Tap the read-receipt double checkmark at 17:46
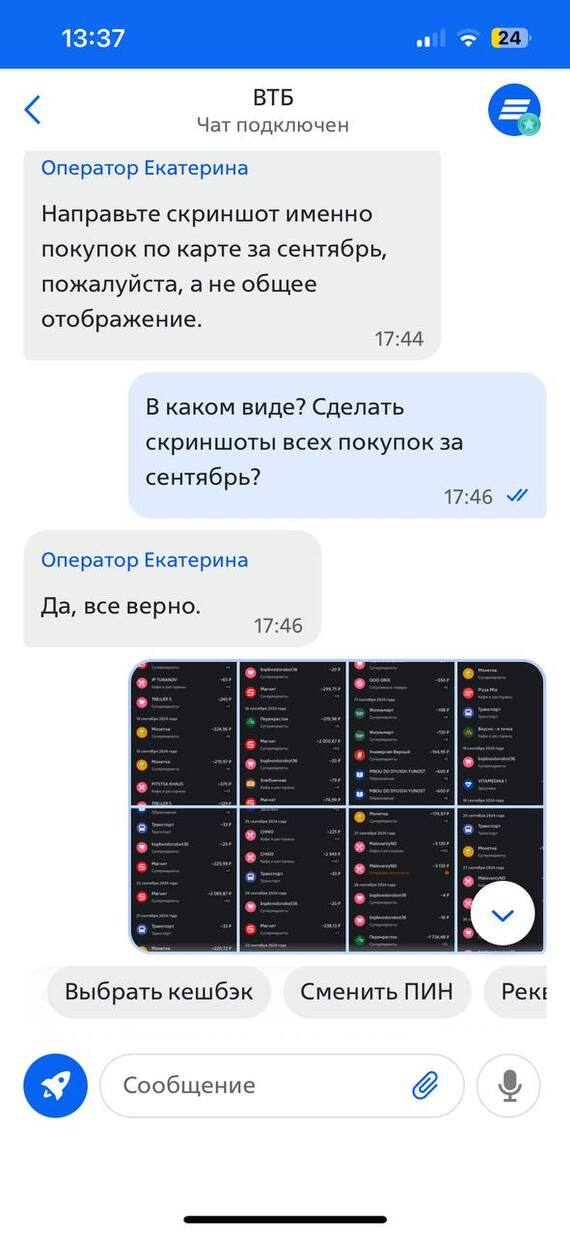Viewport: 570px width, 1235px height. click(x=517, y=495)
